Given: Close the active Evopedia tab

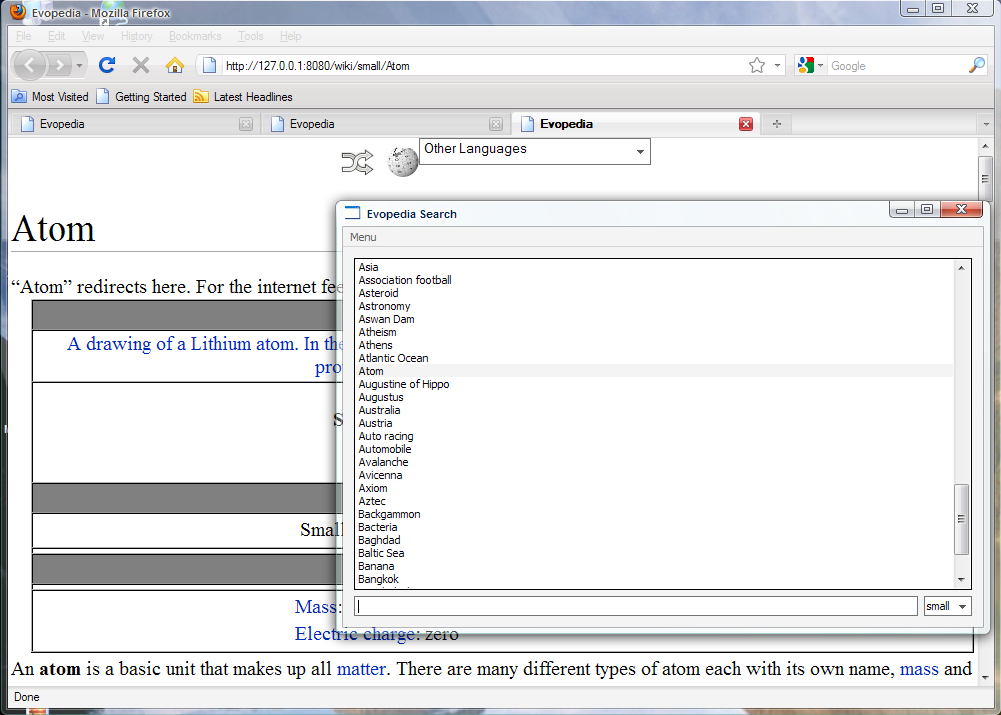Looking at the screenshot, I should click(x=745, y=124).
